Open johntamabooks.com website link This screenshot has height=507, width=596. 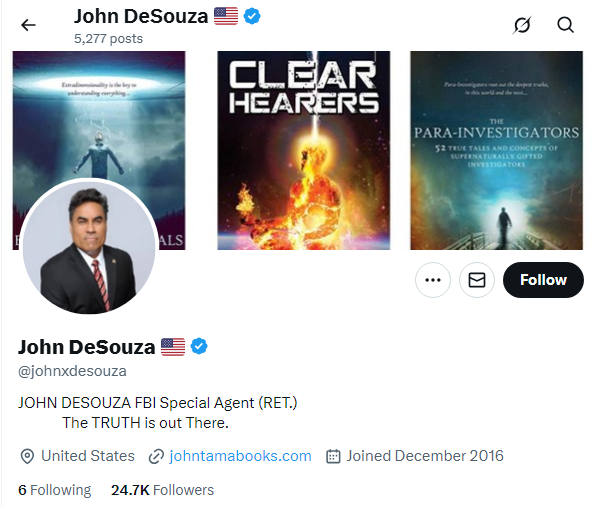[x=240, y=456]
